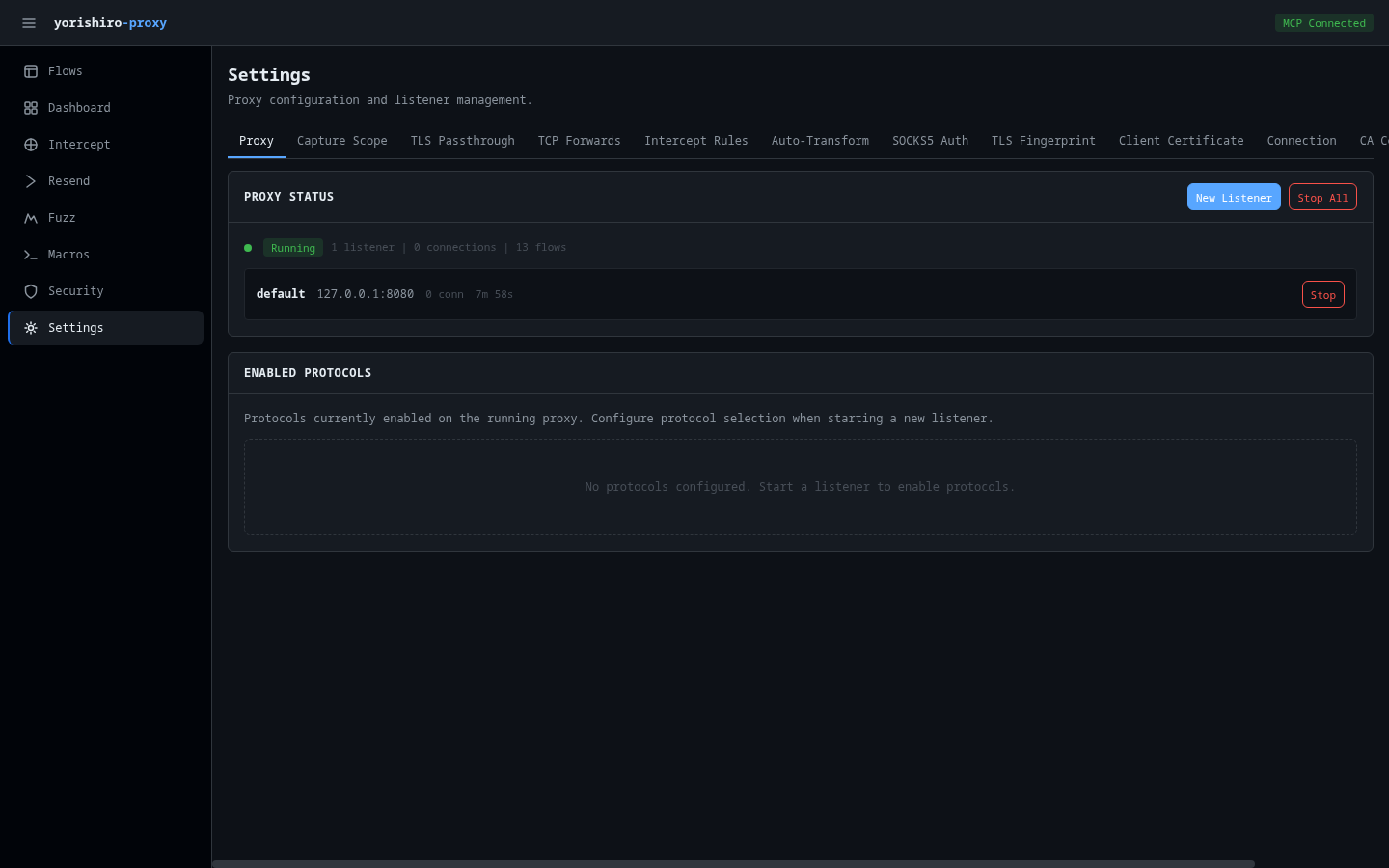Screen dimensions: 1389x868
Task: Click the Settings gear icon
Action: pos(31,328)
